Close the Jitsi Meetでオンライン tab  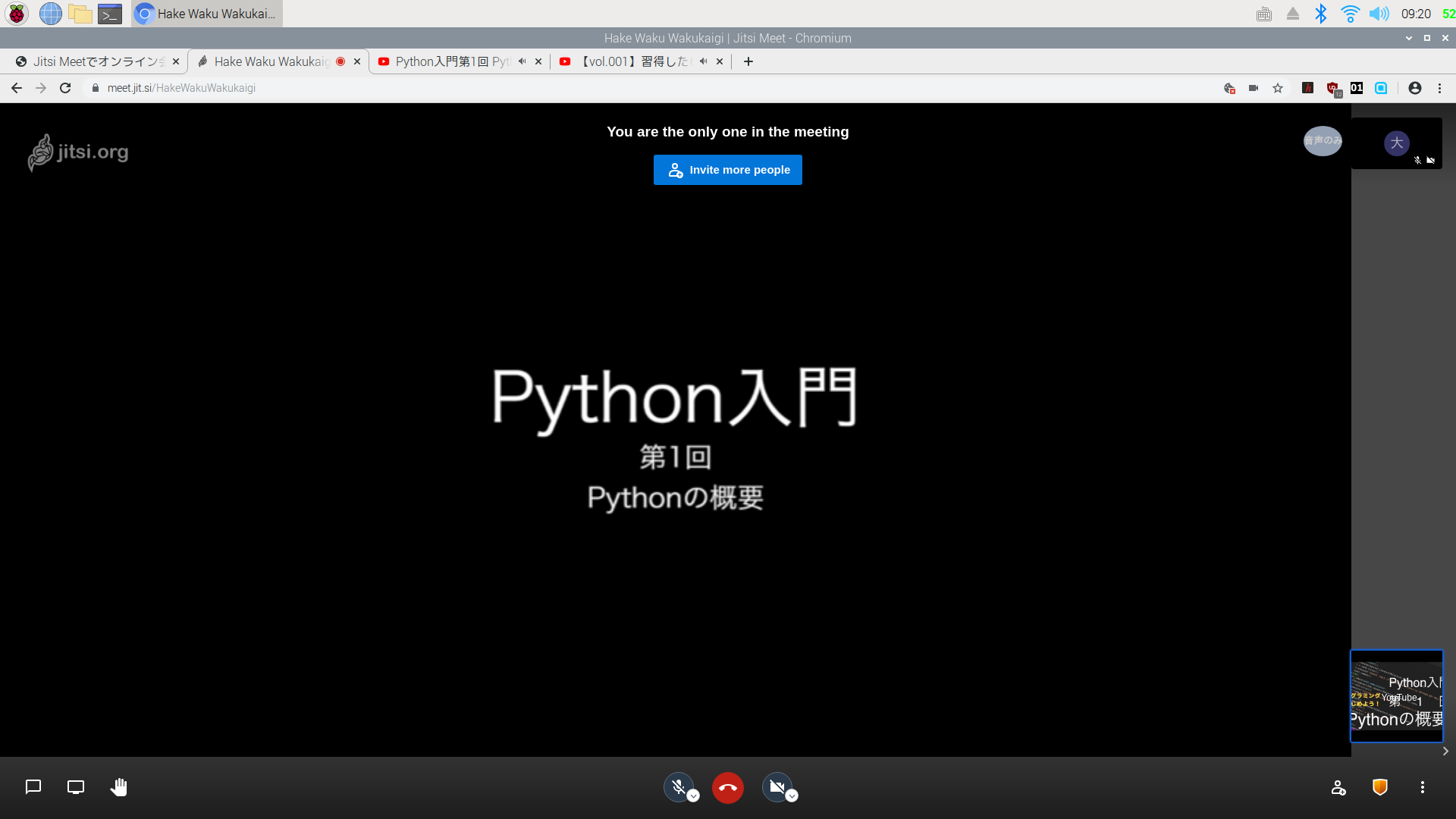(176, 61)
